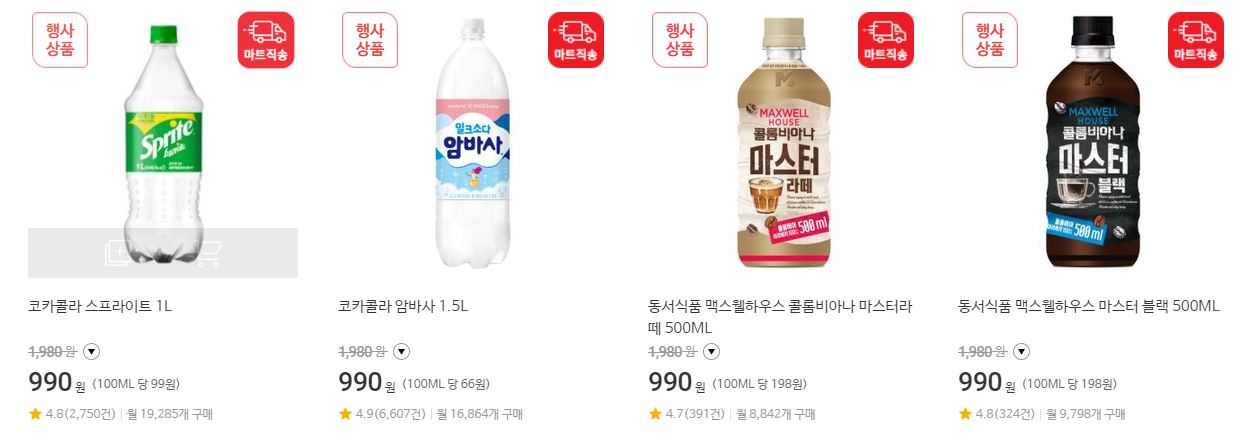Click the 암바사 bottle product image
The width and height of the screenshot is (1237, 444).
point(473,145)
